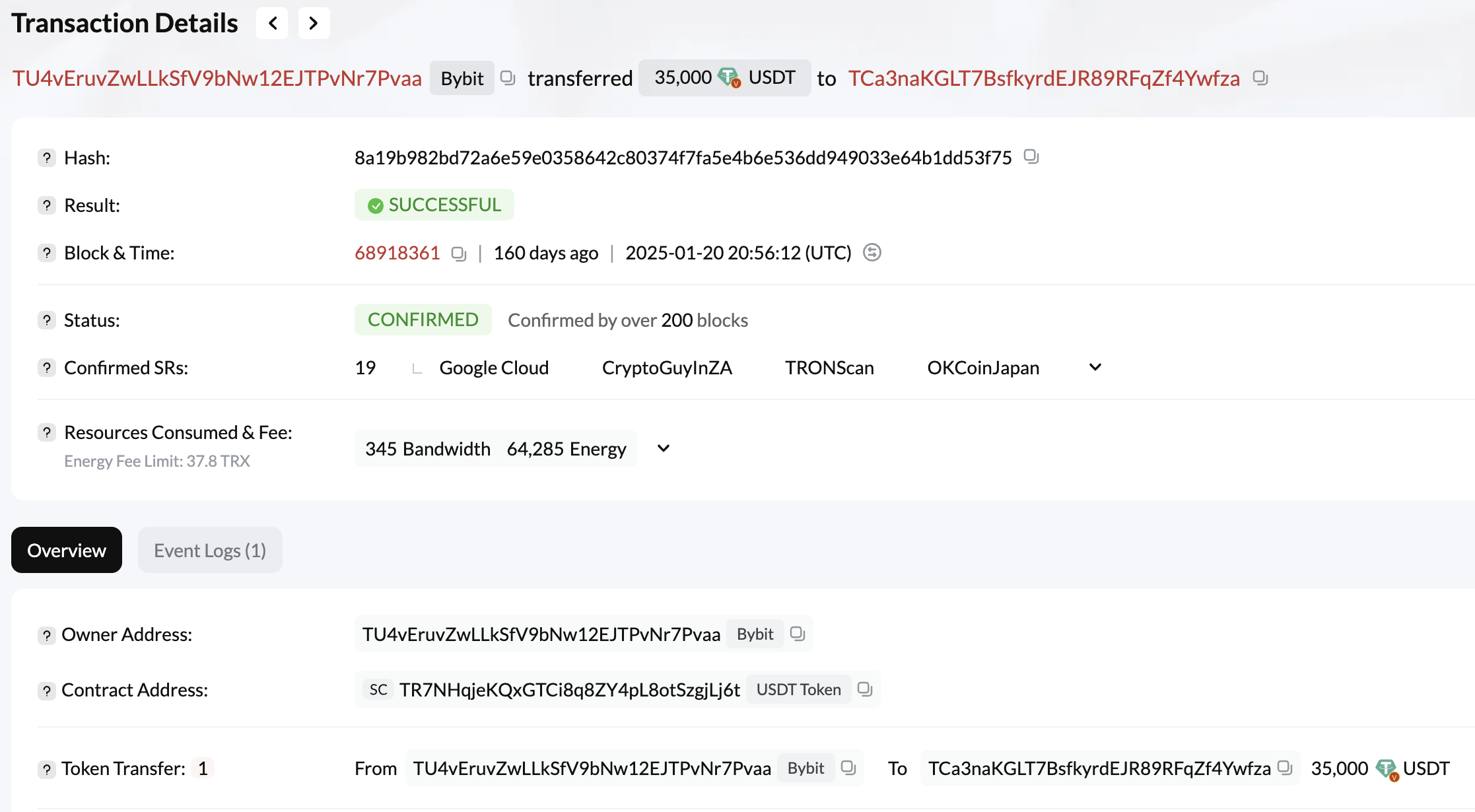Copy the USDT Token contract address

(x=865, y=689)
